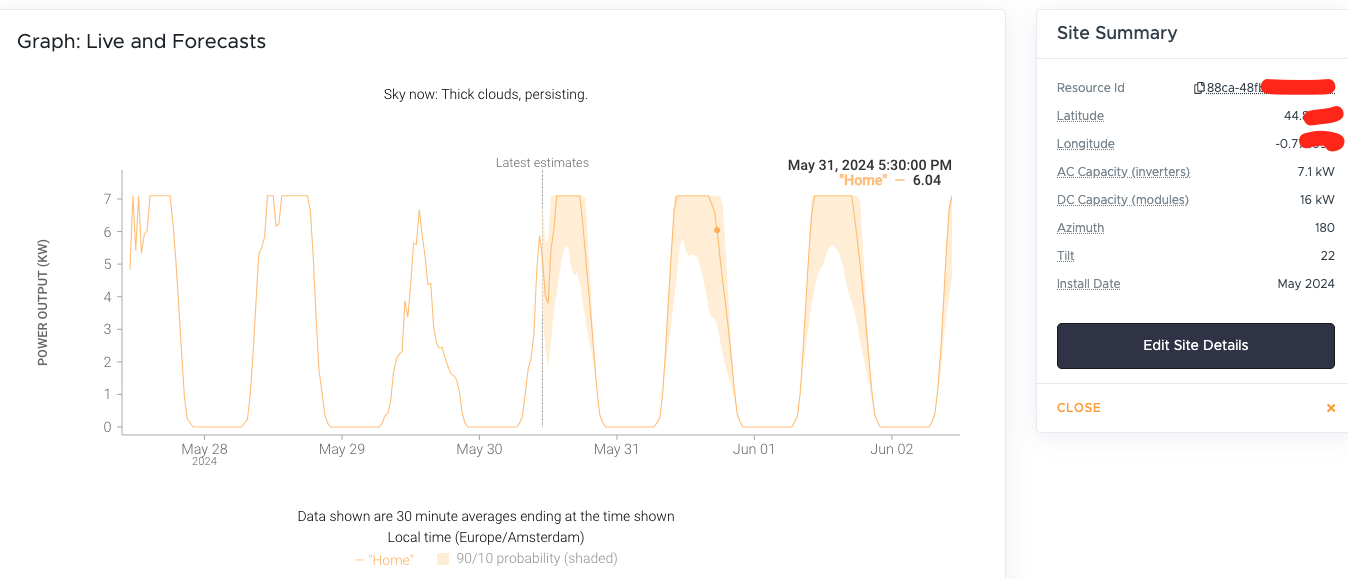The image size is (1348, 579).
Task: Click the Site Summary panel heading
Action: pyautogui.click(x=1116, y=33)
